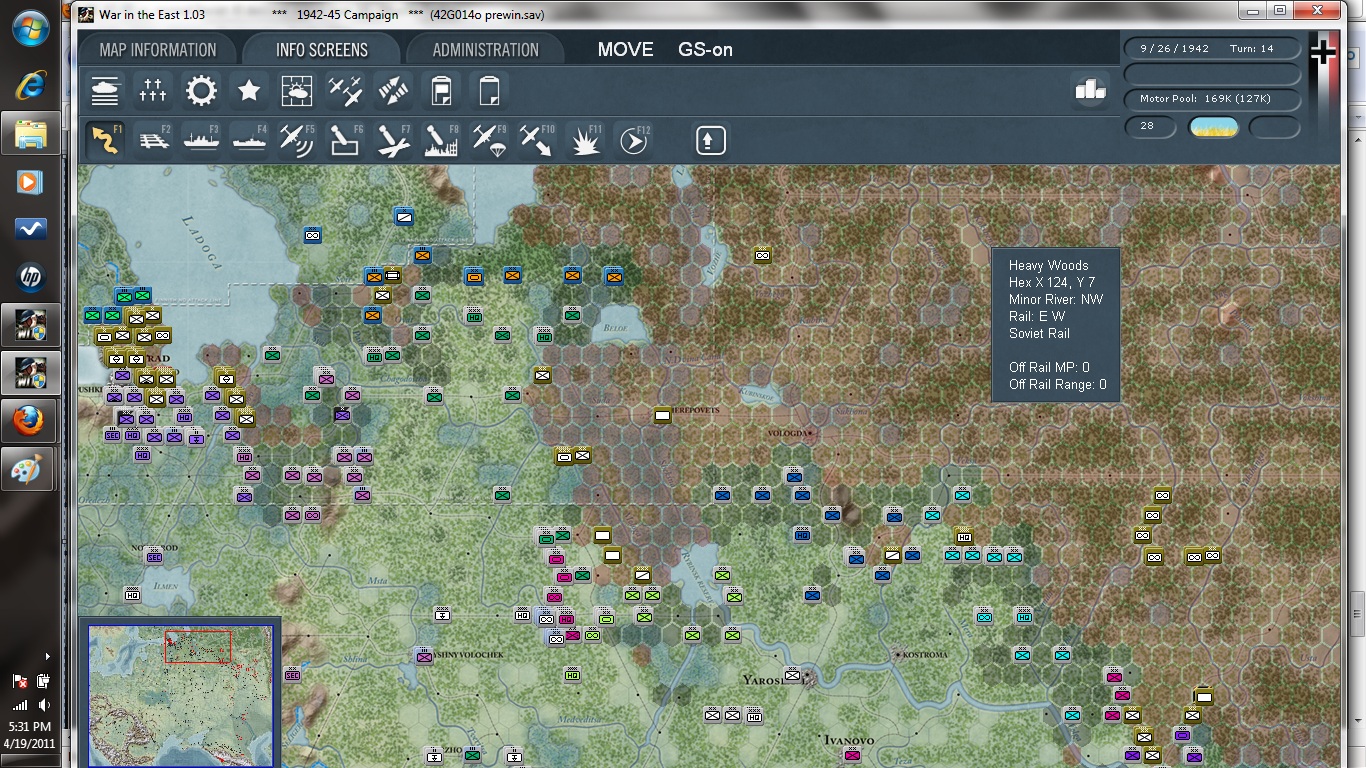1366x768 pixels.
Task: Show F11 battle sites
Action: 585,140
